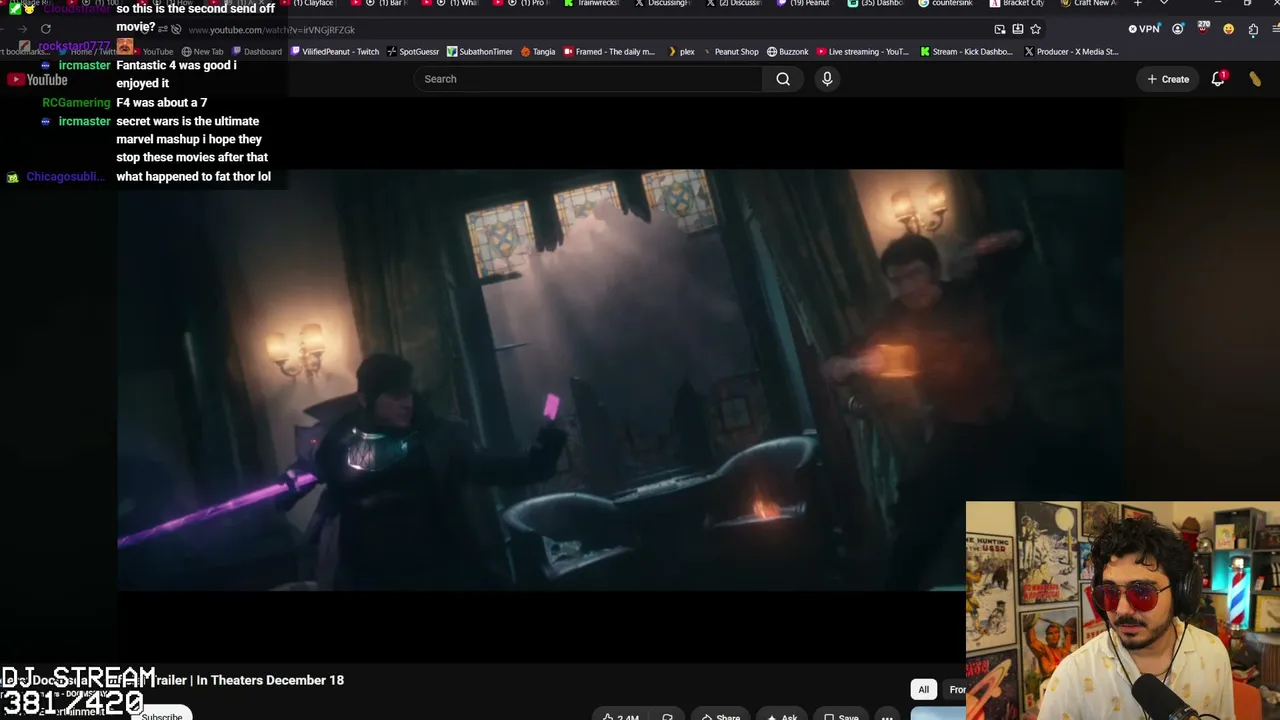
Task: Open the browser extensions puzzle icon
Action: pos(1253,29)
